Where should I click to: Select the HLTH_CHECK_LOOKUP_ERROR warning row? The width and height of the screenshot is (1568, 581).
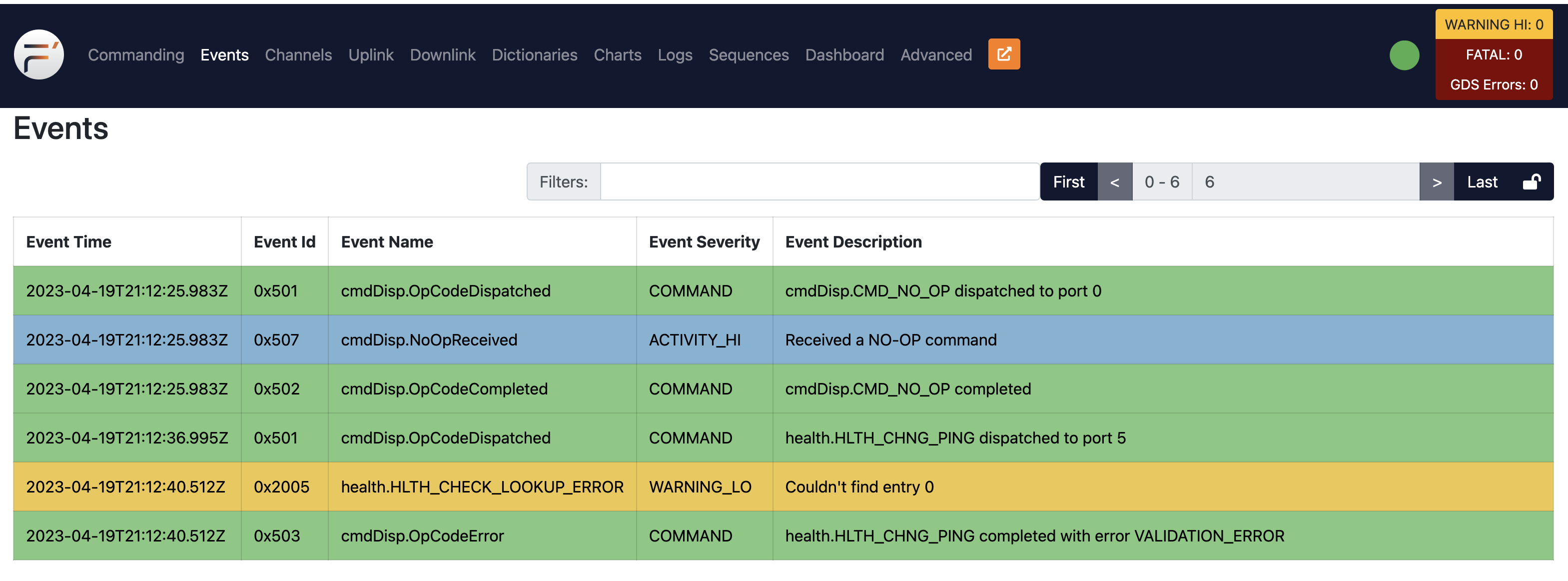482,486
